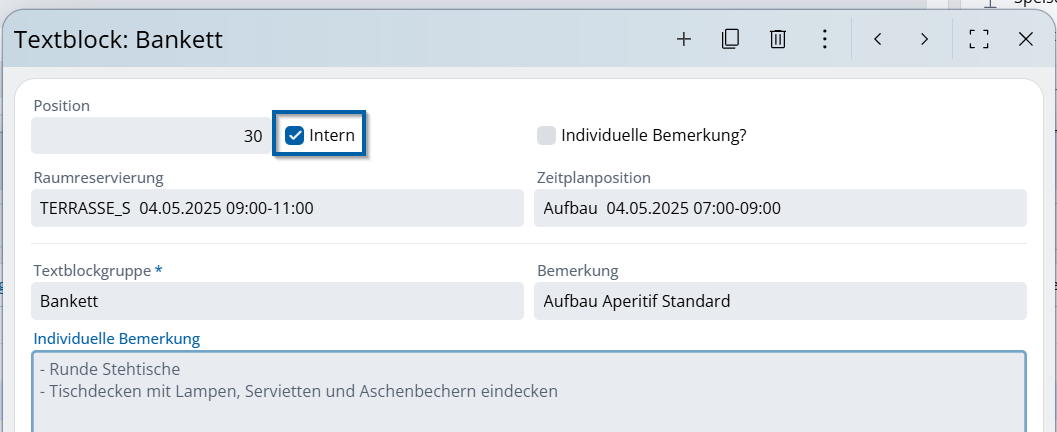Click the dialog title Textblock: Bankett
The width and height of the screenshot is (1057, 432).
click(118, 39)
